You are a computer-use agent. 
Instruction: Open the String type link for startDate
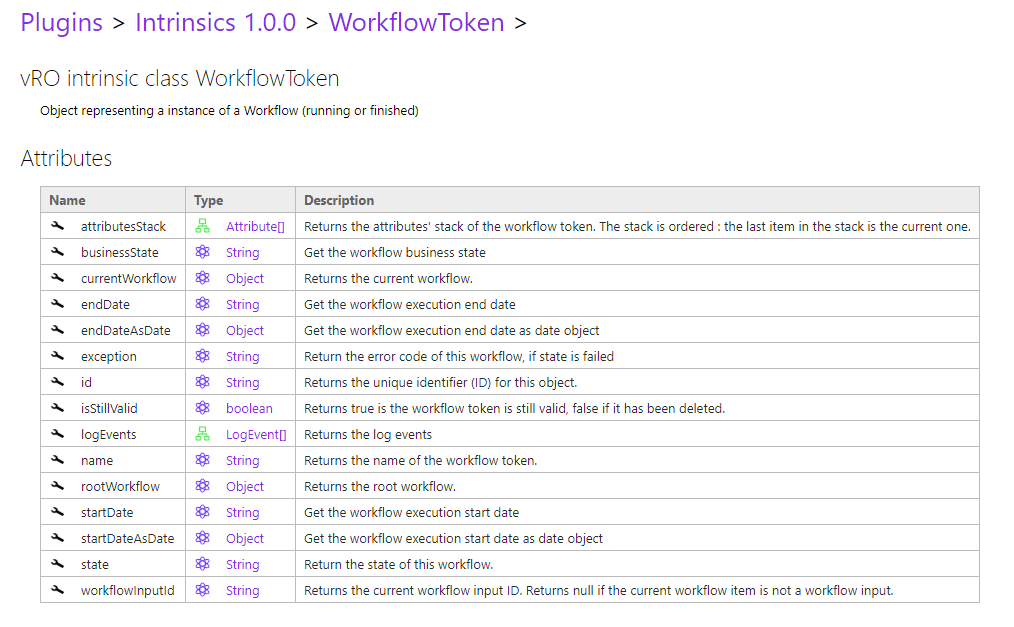[243, 513]
